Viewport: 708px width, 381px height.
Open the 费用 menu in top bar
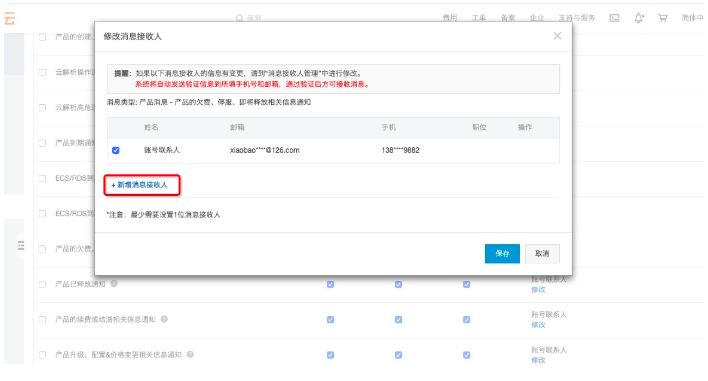click(450, 18)
